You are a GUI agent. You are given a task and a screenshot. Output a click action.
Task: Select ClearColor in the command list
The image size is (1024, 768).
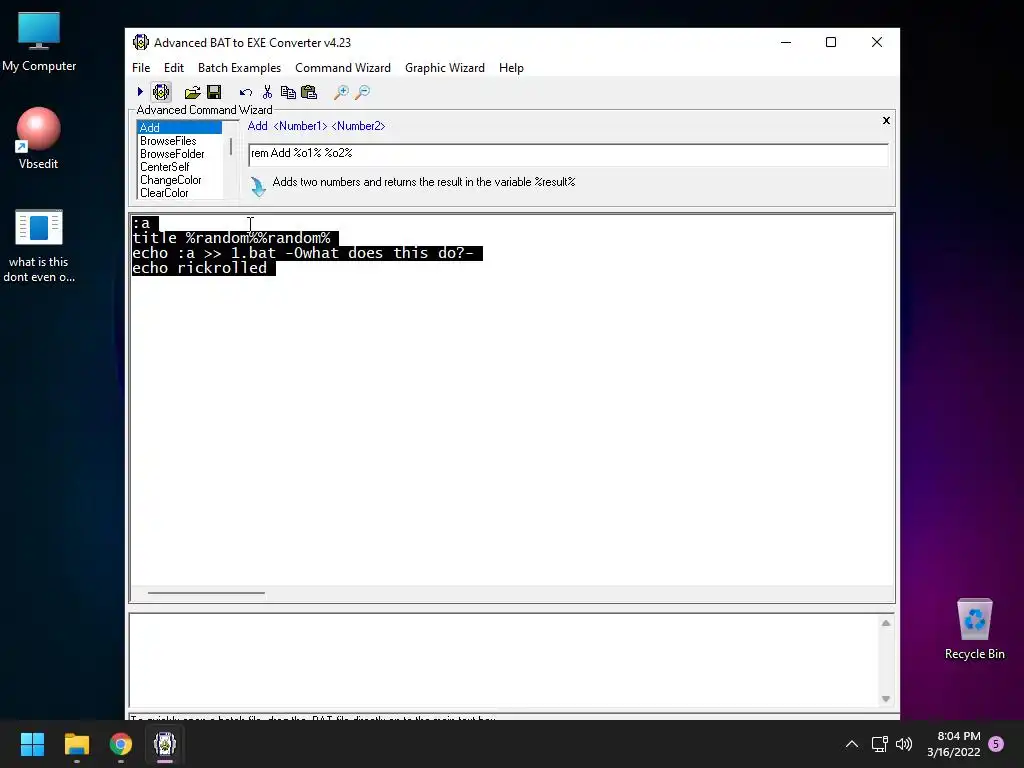pos(180,193)
